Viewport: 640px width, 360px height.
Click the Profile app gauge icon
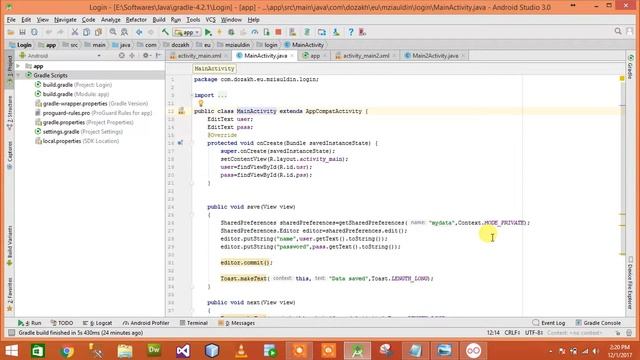[x=255, y=32]
